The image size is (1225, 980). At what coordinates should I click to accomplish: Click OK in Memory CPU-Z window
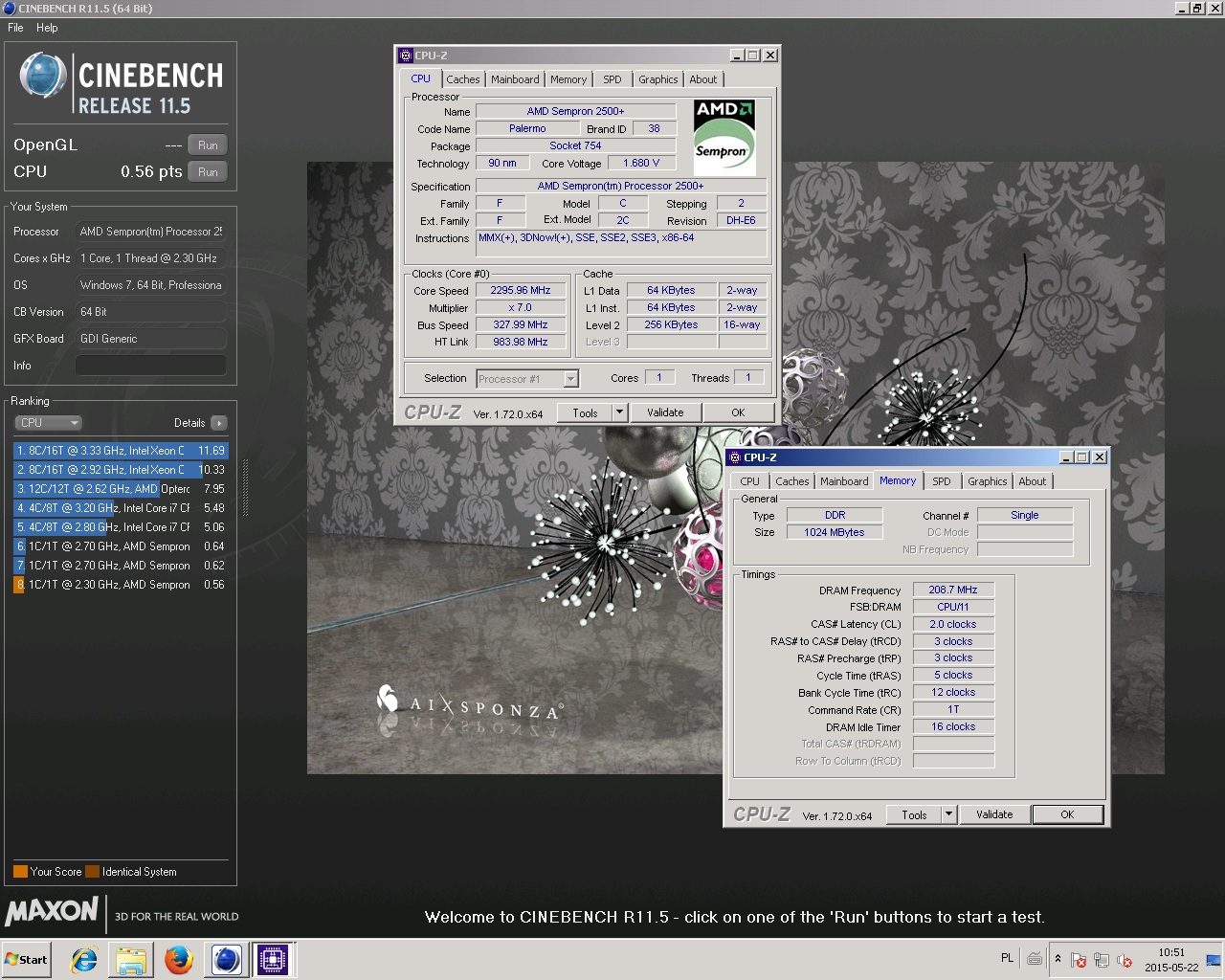point(1067,815)
